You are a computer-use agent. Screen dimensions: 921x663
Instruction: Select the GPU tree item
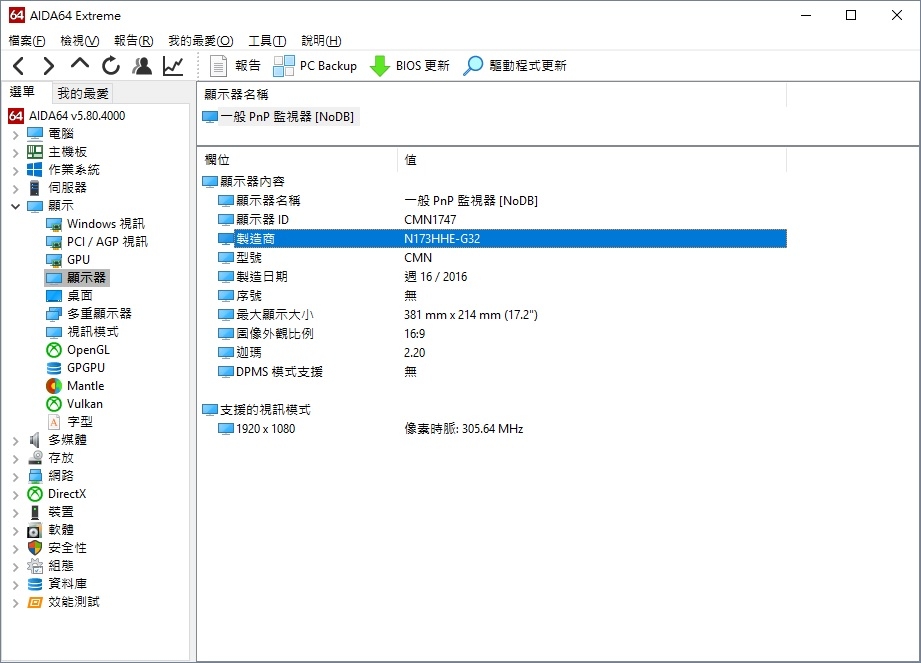coord(68,260)
